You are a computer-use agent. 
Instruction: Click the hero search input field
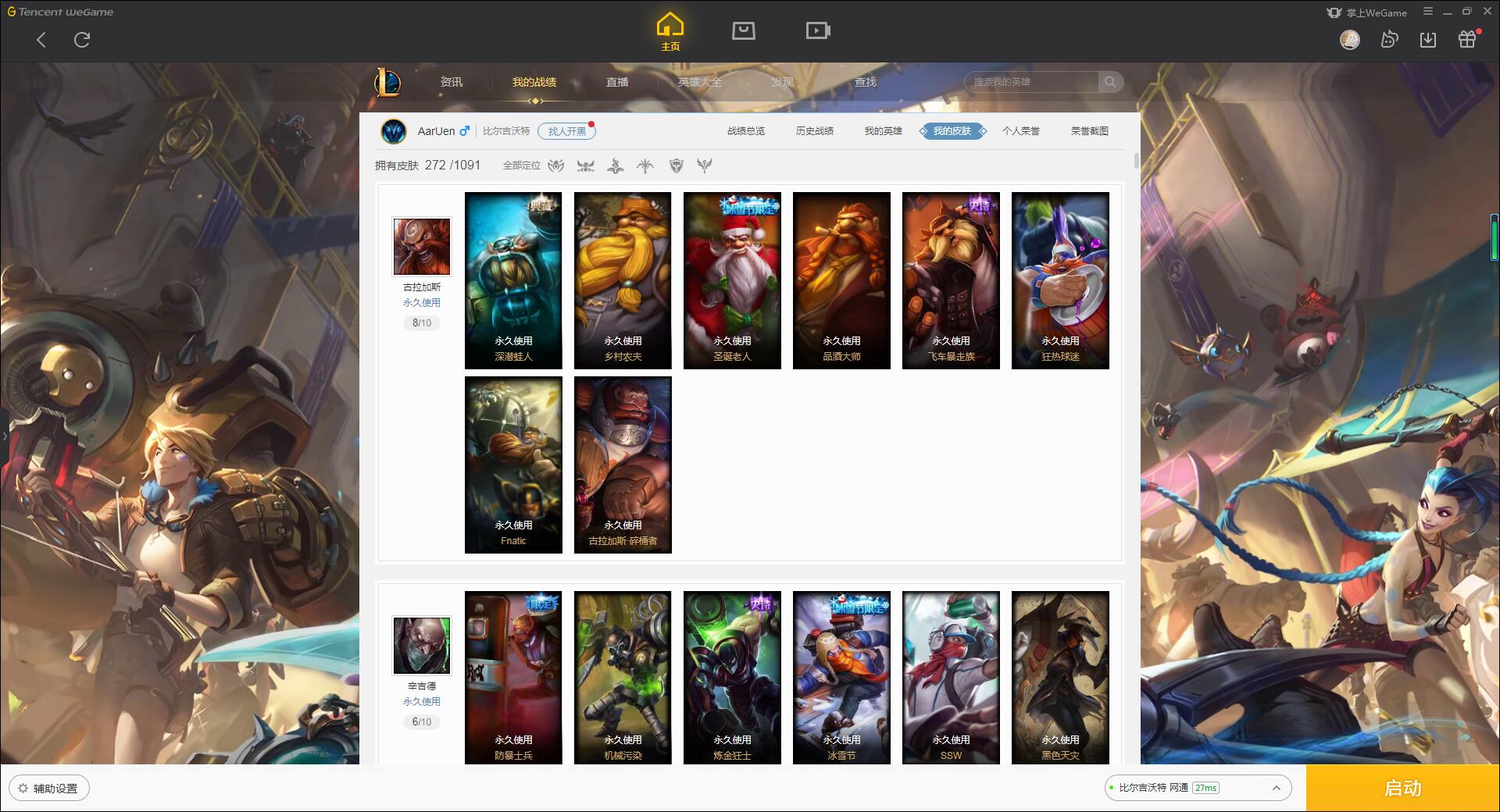click(x=1032, y=82)
